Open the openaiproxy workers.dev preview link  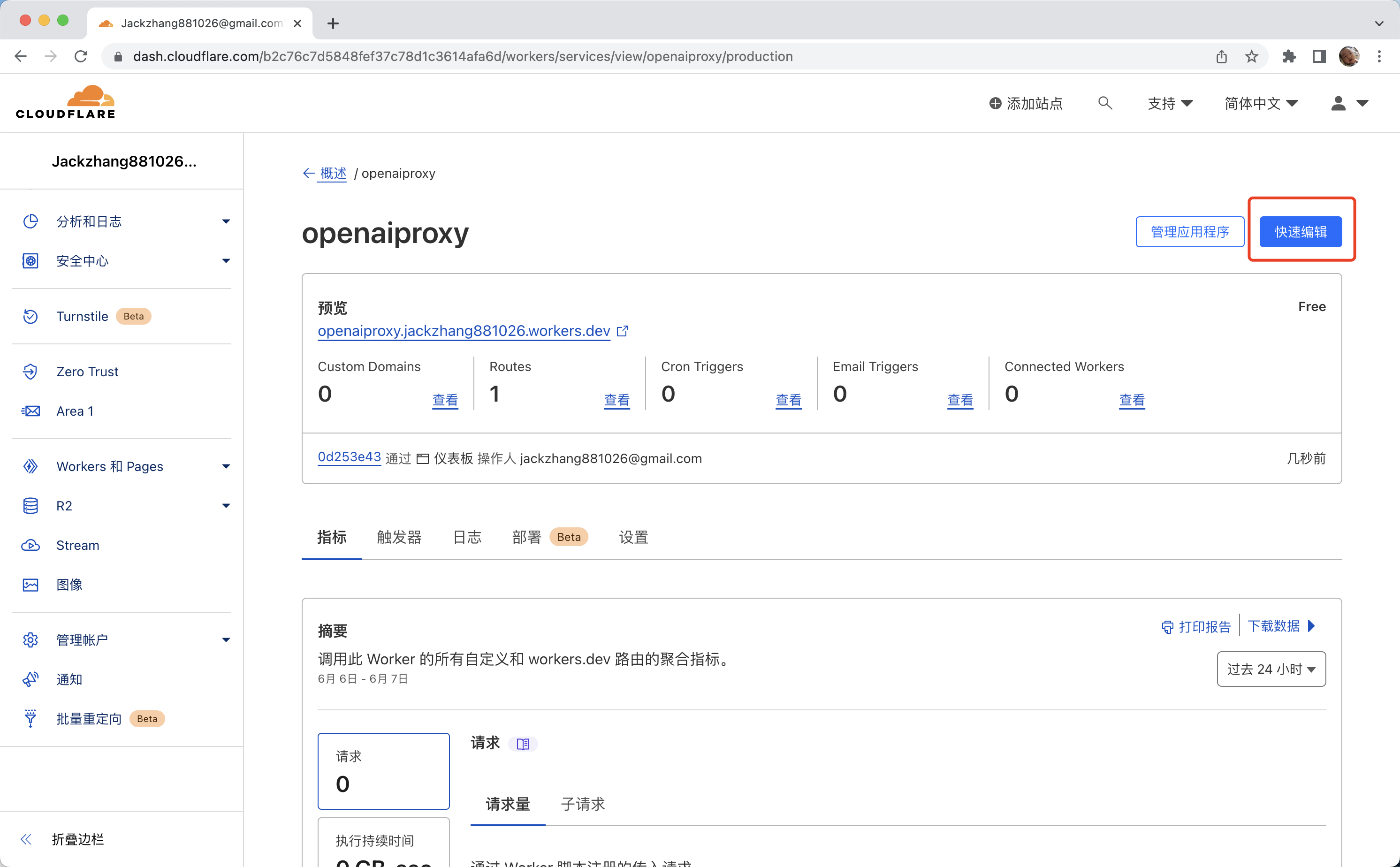click(463, 331)
